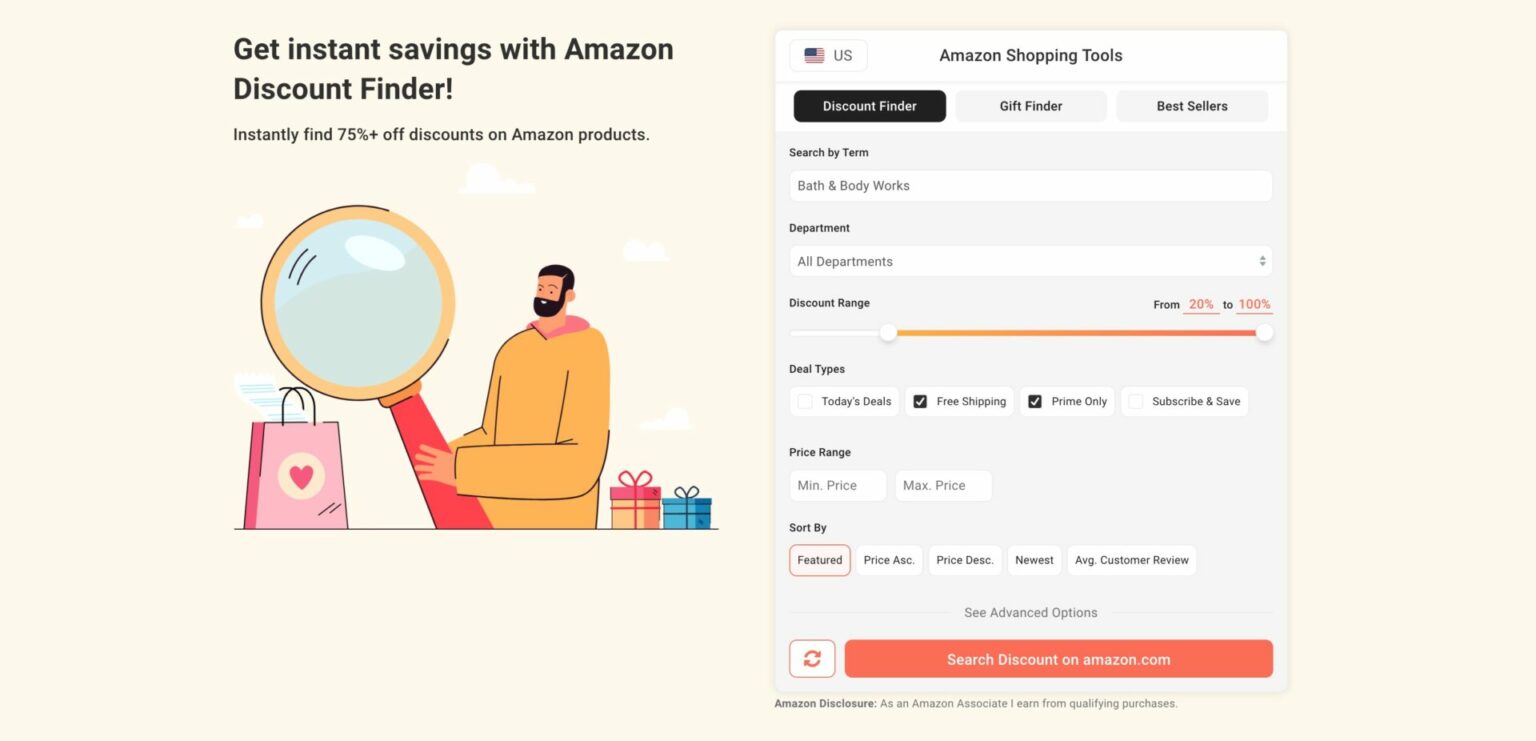This screenshot has height=741, width=1536.
Task: Switch to the Best Sellers tab
Action: [x=1192, y=106]
